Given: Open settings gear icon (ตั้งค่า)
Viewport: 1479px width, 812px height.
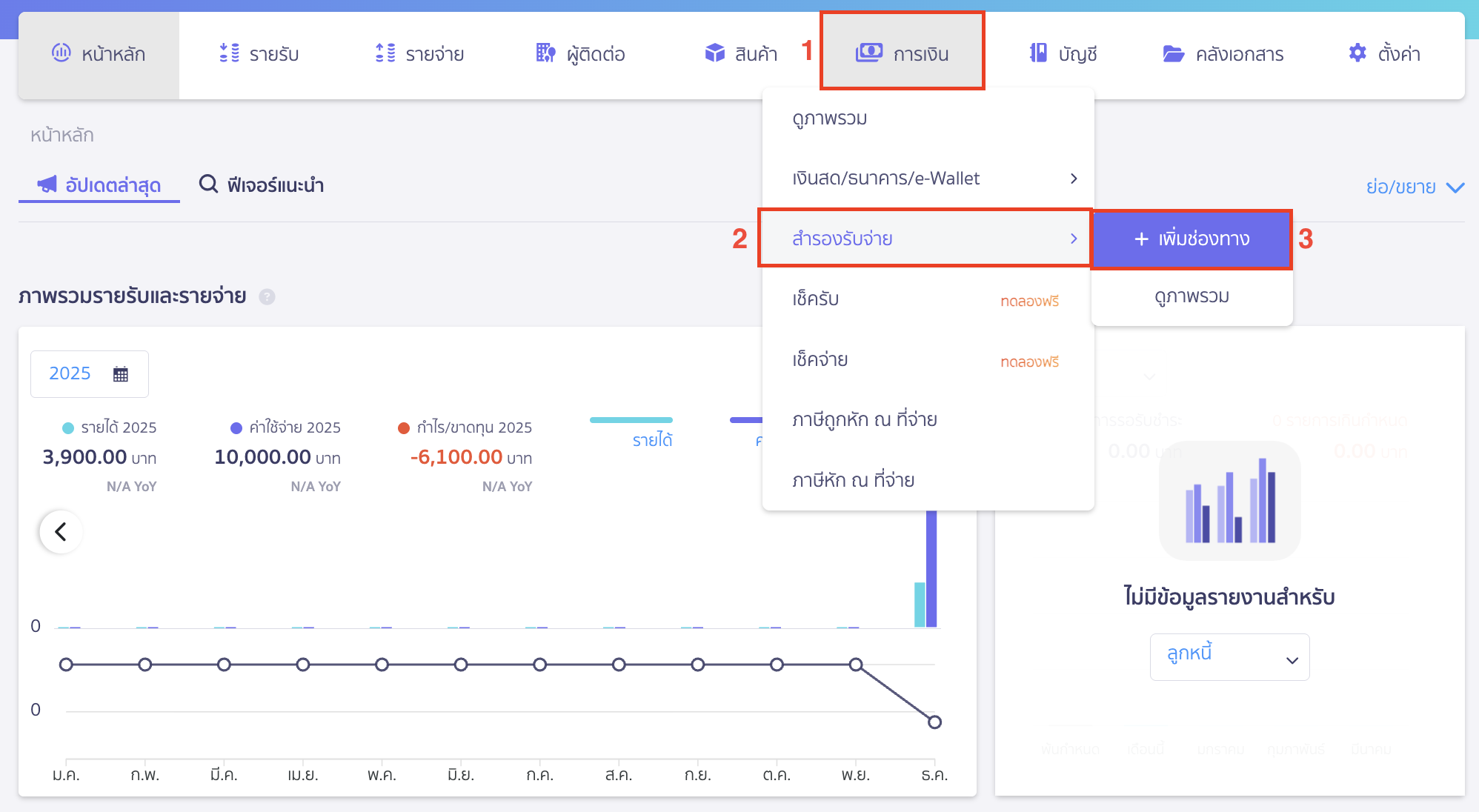Looking at the screenshot, I should (1357, 53).
